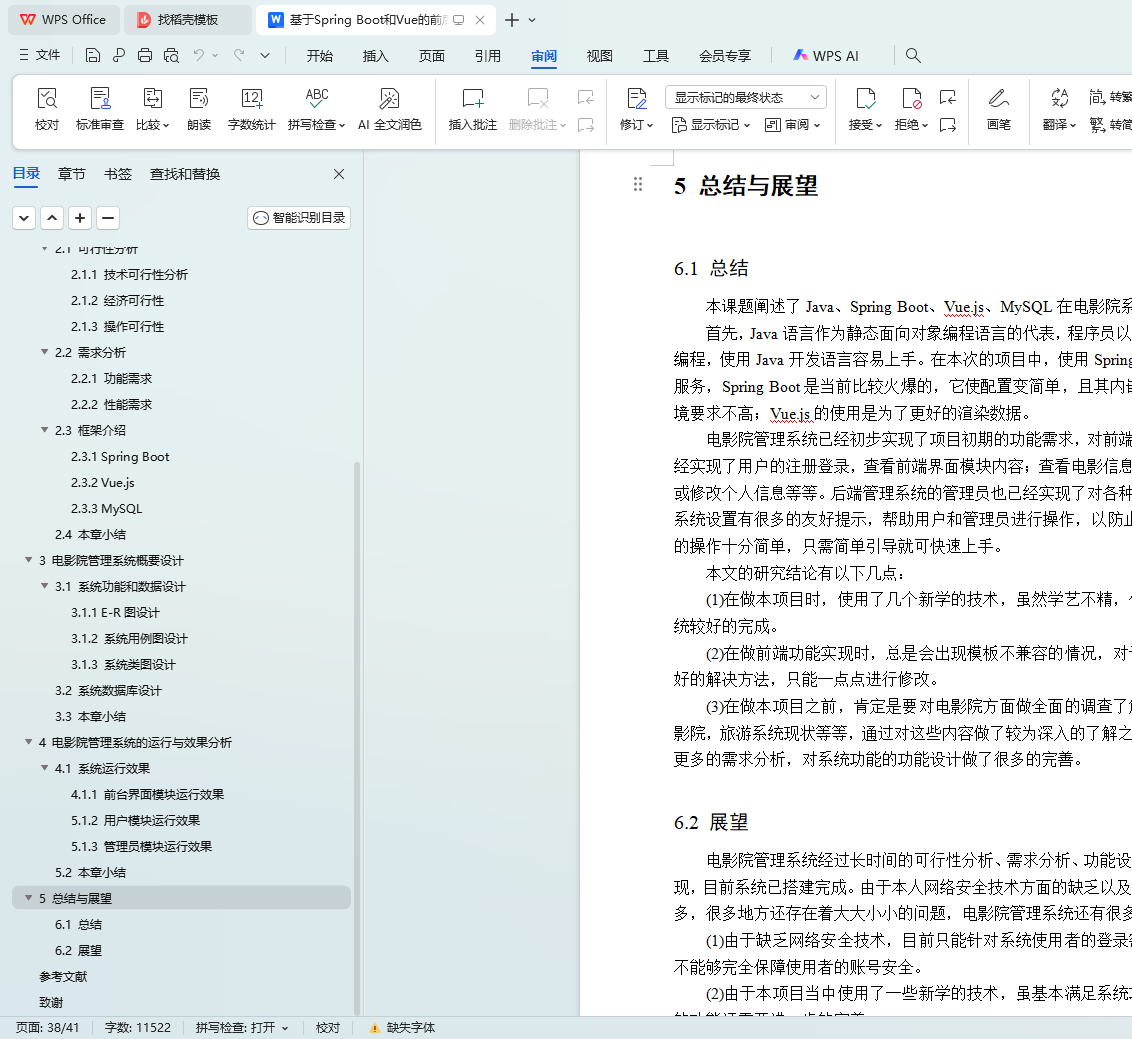Image resolution: width=1132 pixels, height=1039 pixels.
Task: Open the 会员专享 ribbon tab
Action: pos(725,56)
